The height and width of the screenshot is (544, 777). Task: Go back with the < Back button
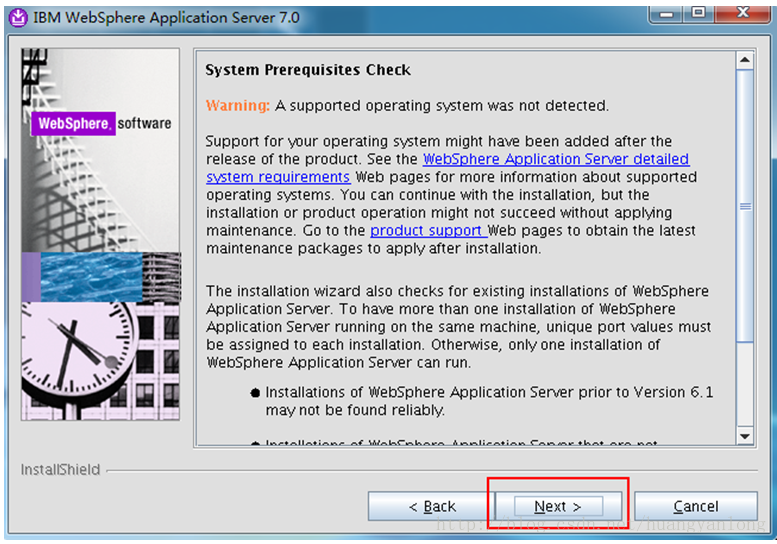tap(431, 506)
